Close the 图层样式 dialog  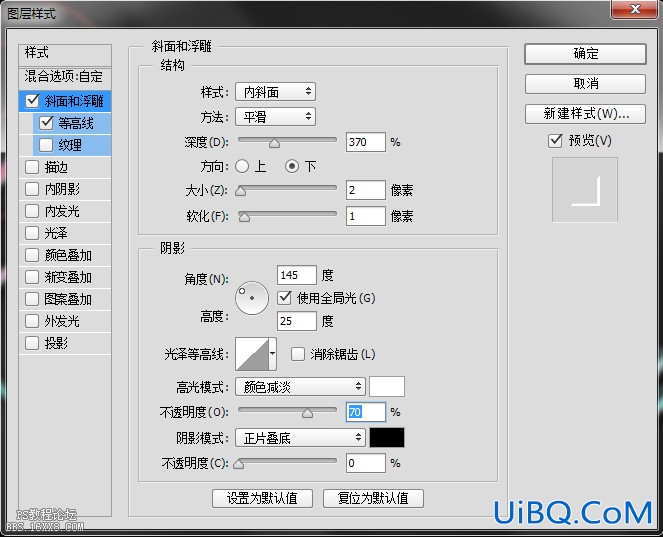(634, 9)
